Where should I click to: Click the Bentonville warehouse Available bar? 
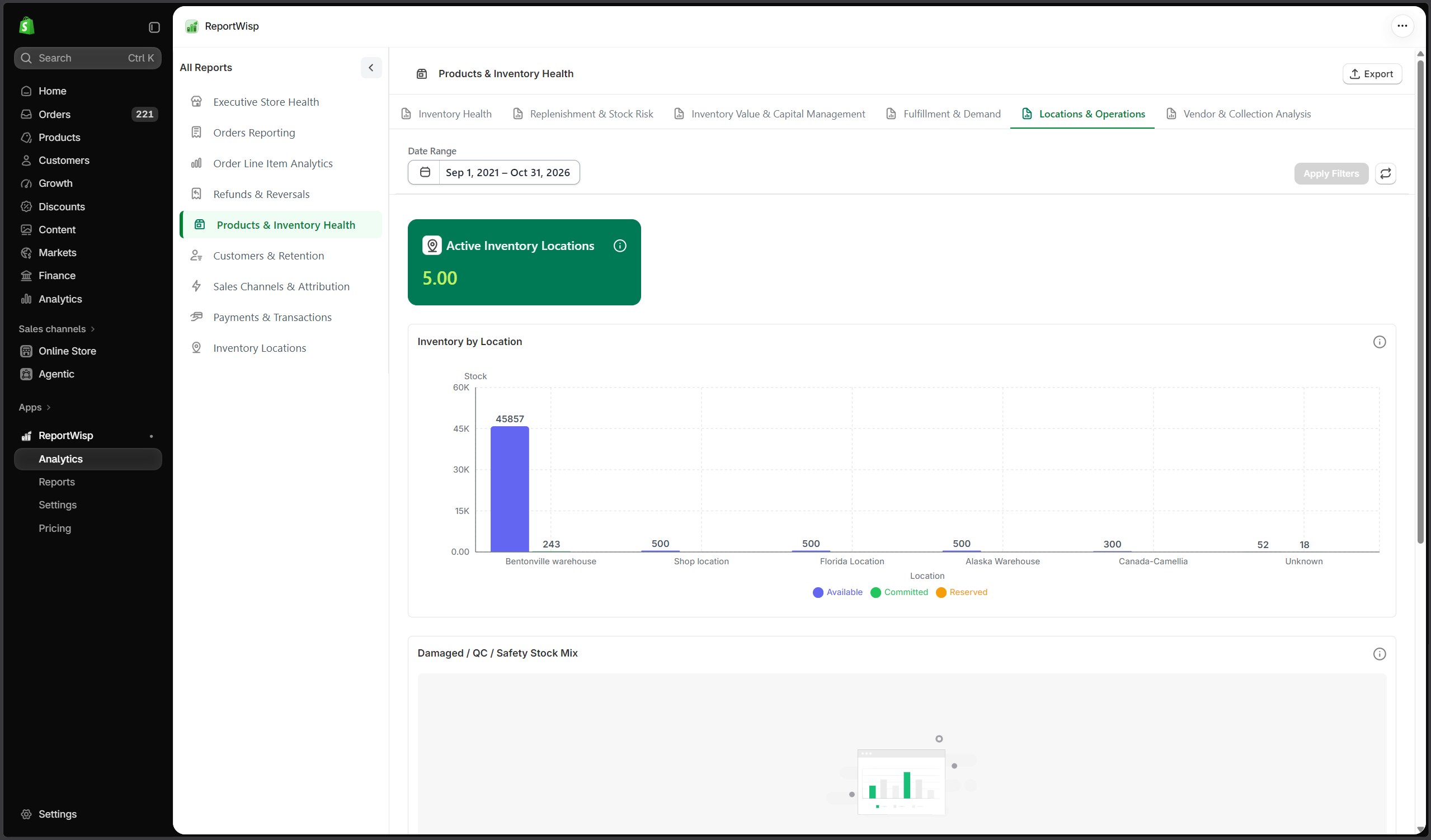[510, 489]
